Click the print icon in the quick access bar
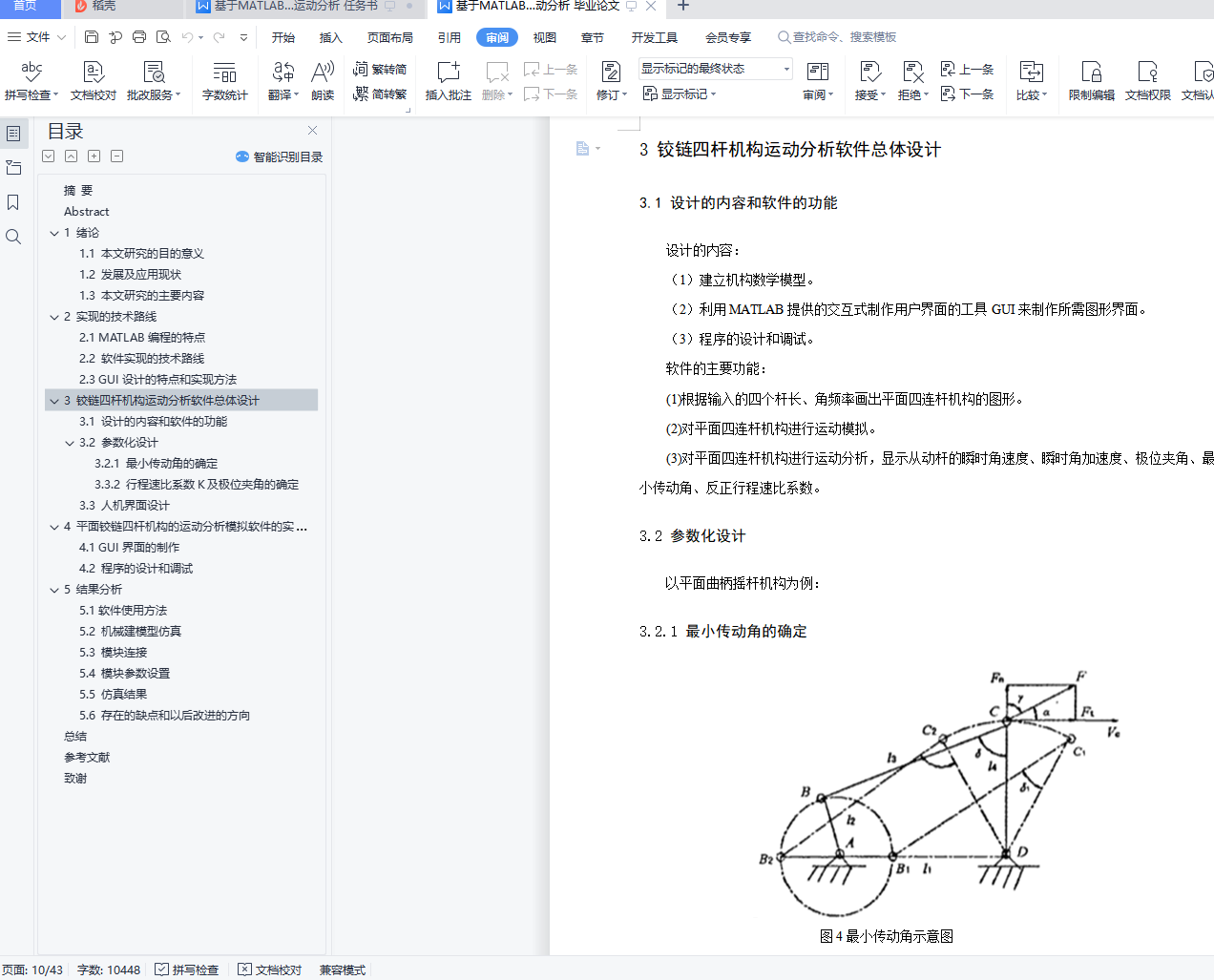 click(x=139, y=37)
